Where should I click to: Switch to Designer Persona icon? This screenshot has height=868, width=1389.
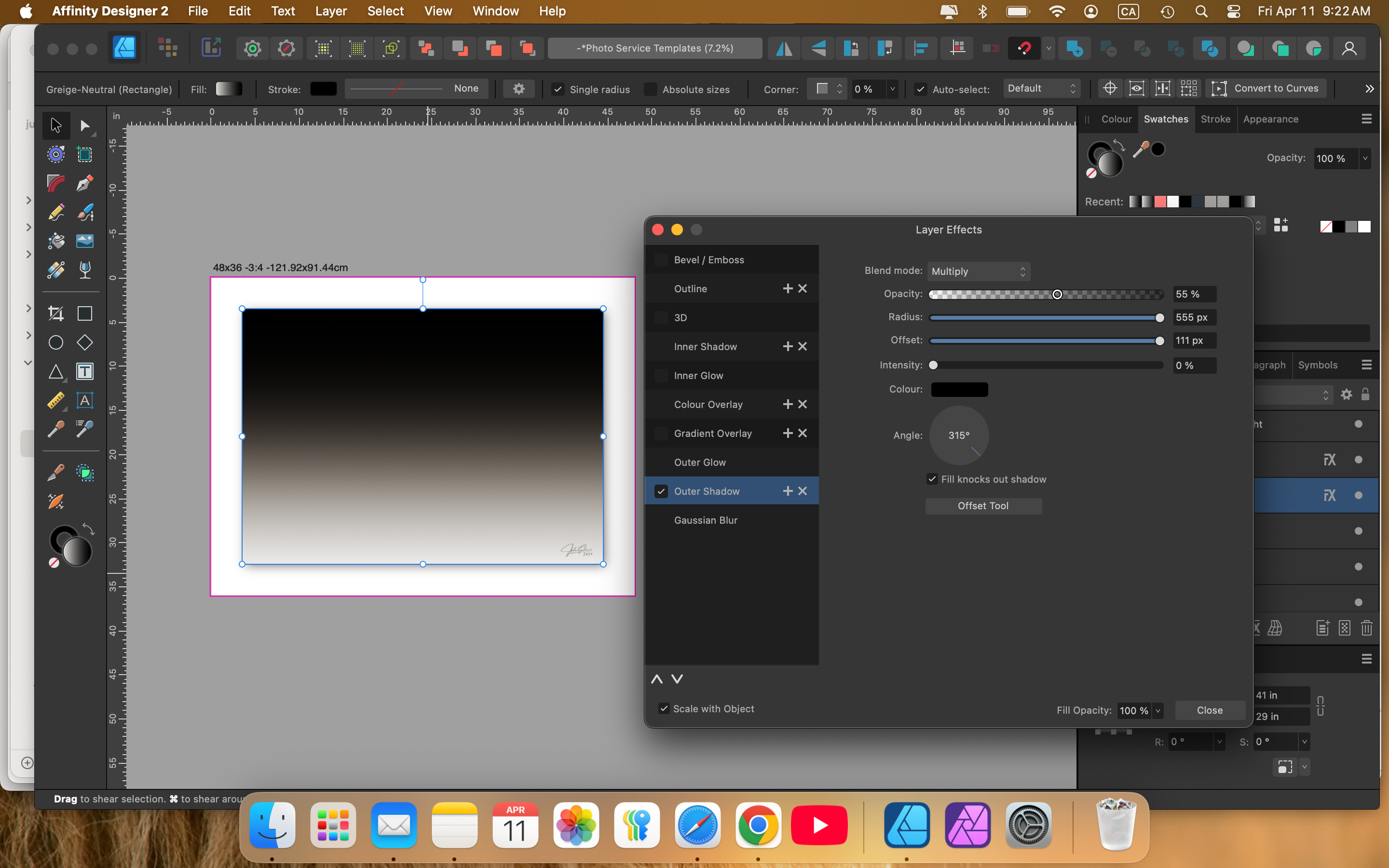pos(124,48)
